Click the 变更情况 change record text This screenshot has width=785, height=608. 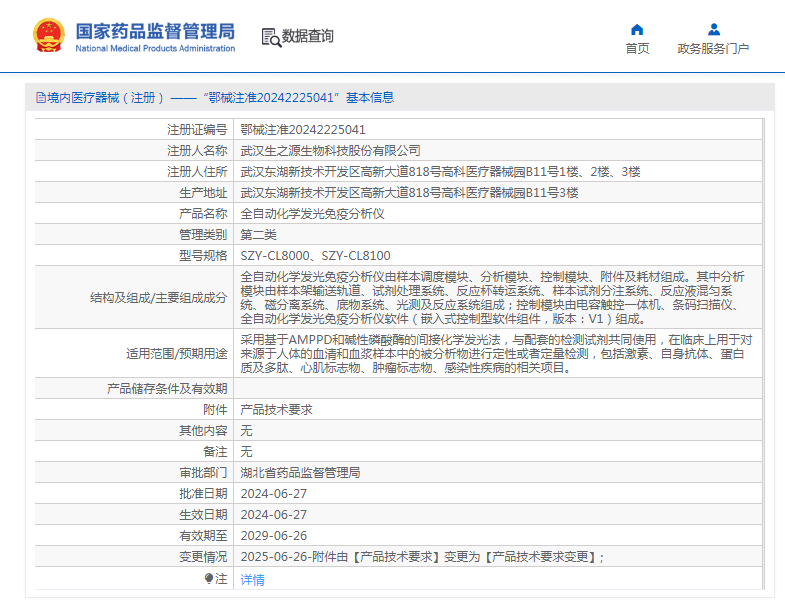point(423,557)
